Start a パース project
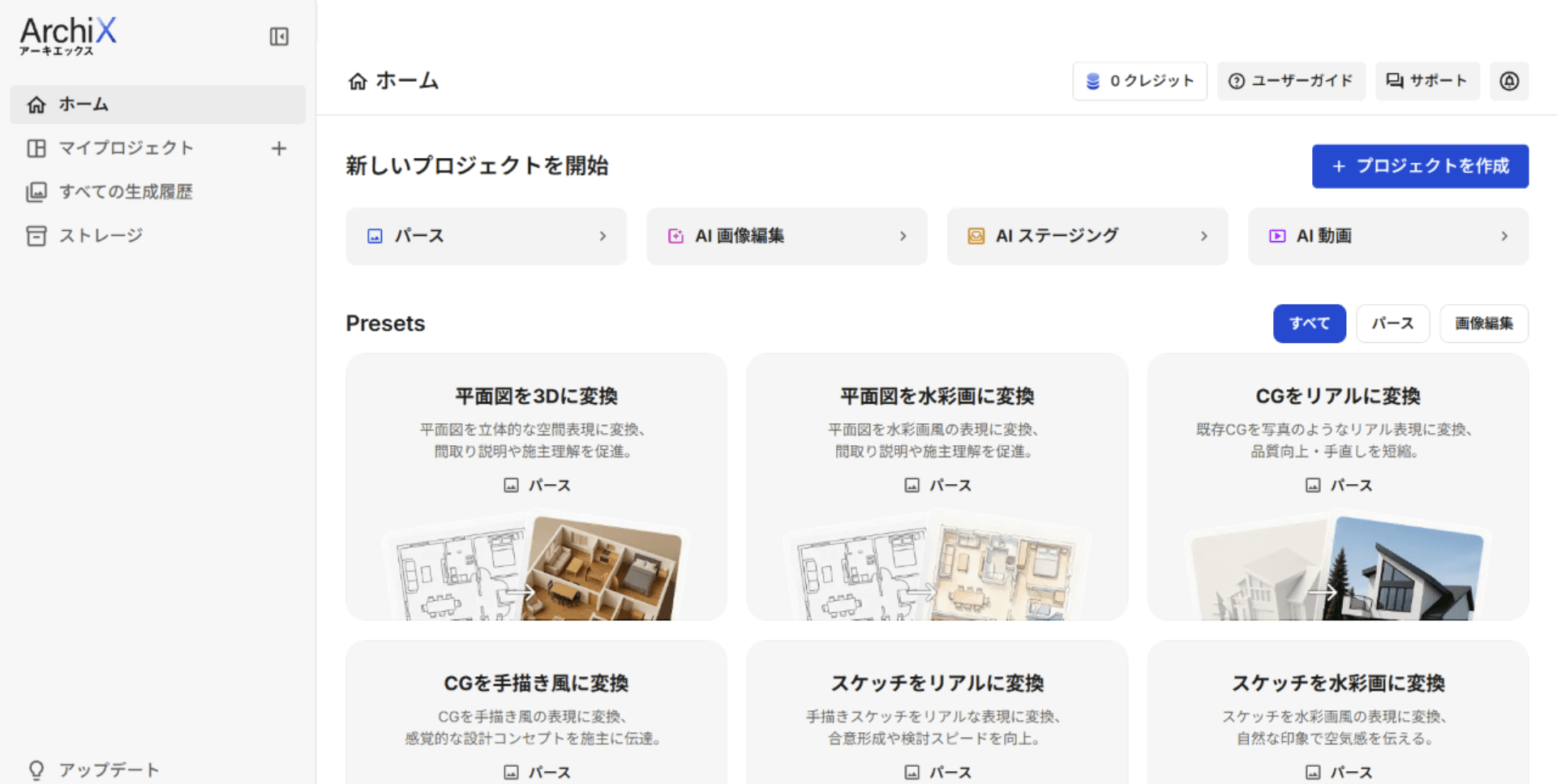This screenshot has height=784, width=1557. [x=486, y=236]
